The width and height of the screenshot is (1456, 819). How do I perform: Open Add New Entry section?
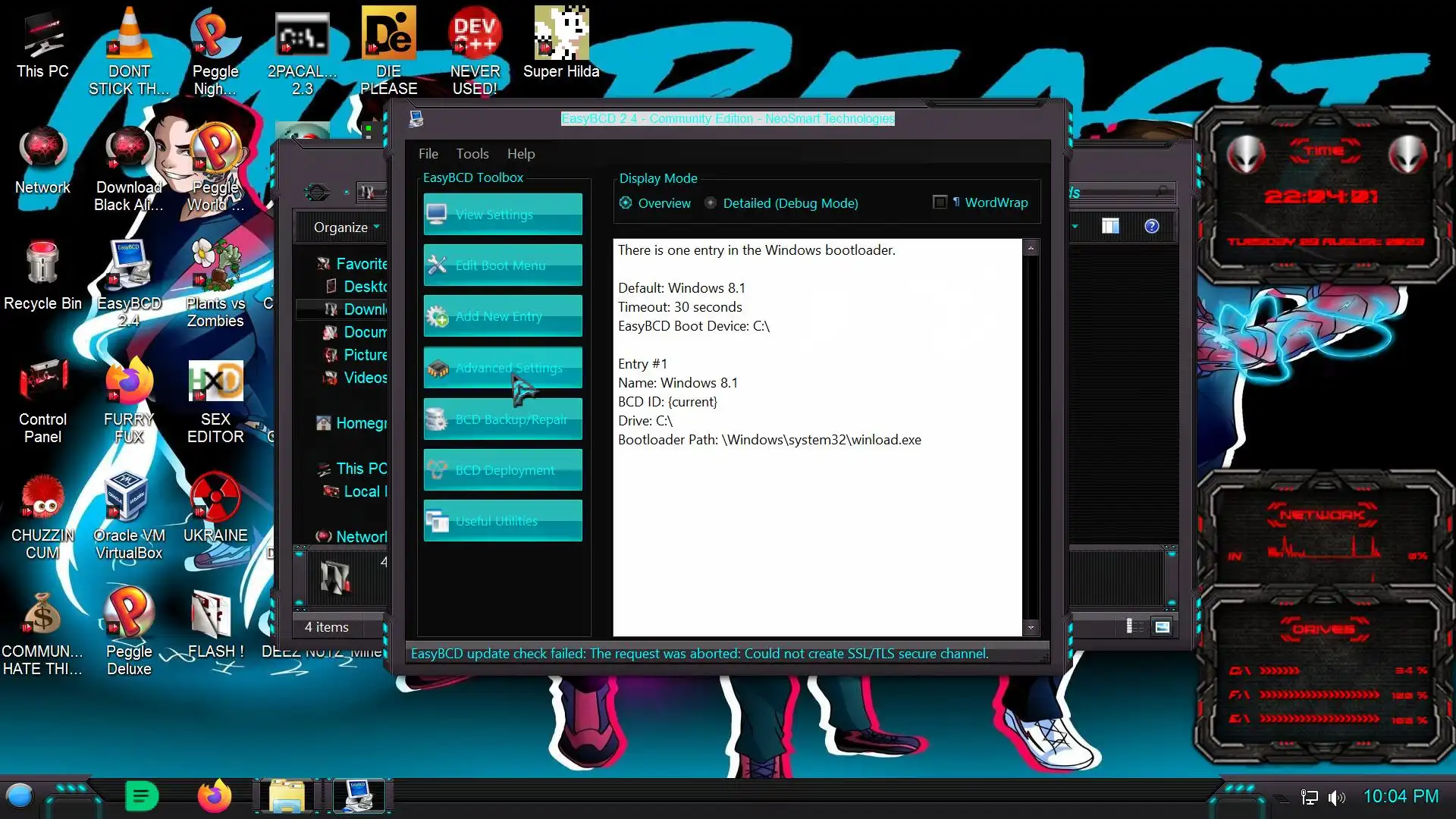[x=503, y=316]
